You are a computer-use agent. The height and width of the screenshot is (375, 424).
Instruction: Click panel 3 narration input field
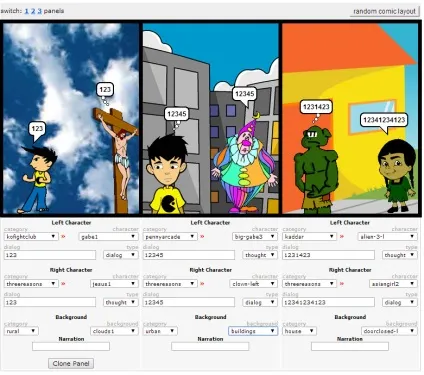point(350,347)
